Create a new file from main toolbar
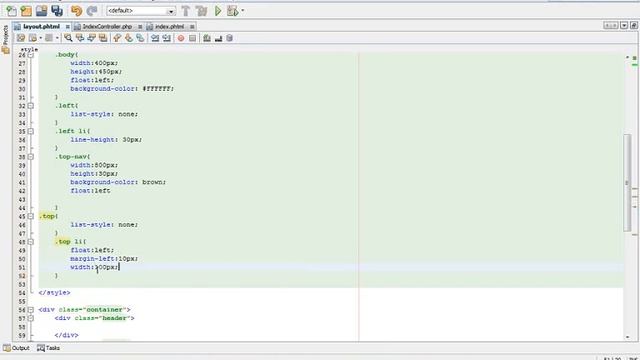Viewport: 640px width, 360px height. point(11,11)
